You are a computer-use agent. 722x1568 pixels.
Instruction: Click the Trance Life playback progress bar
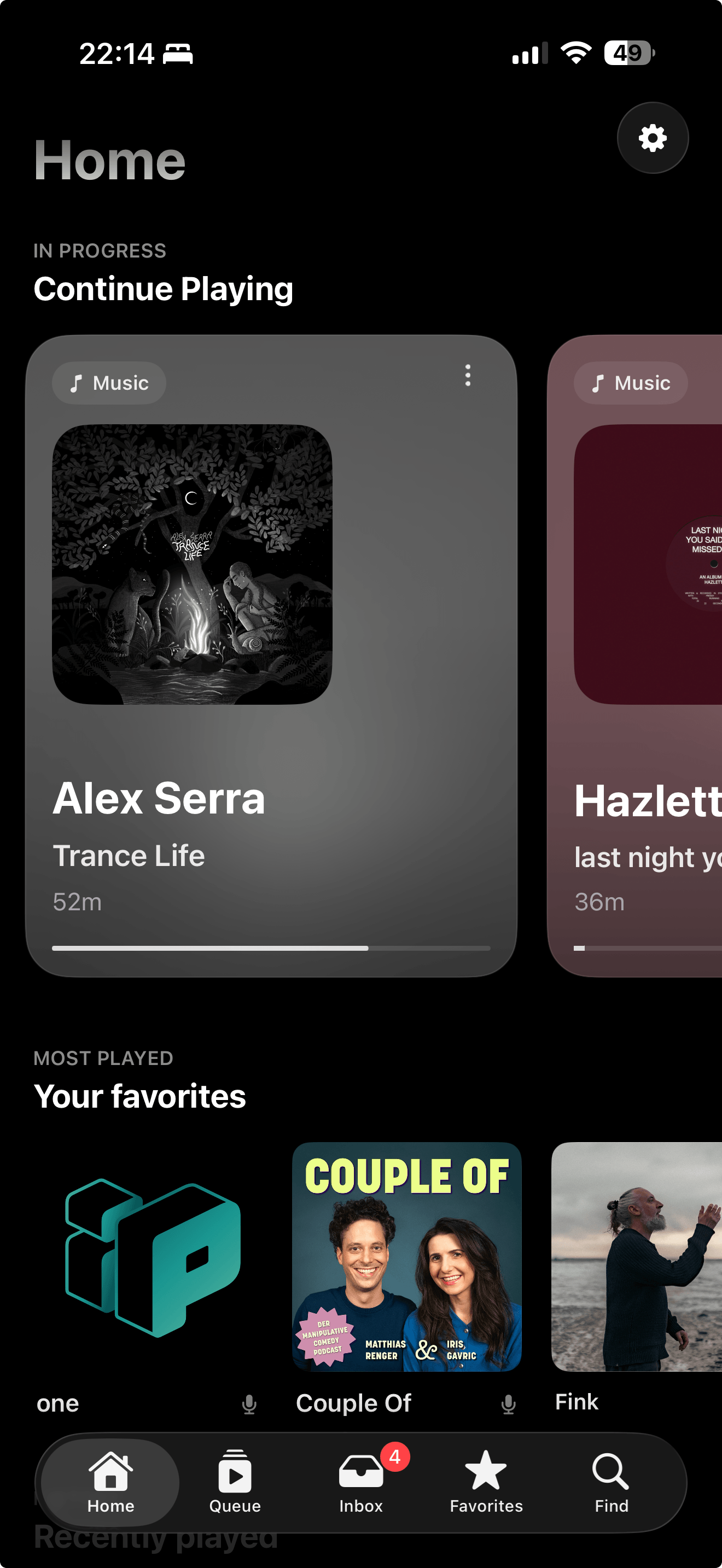tap(271, 947)
